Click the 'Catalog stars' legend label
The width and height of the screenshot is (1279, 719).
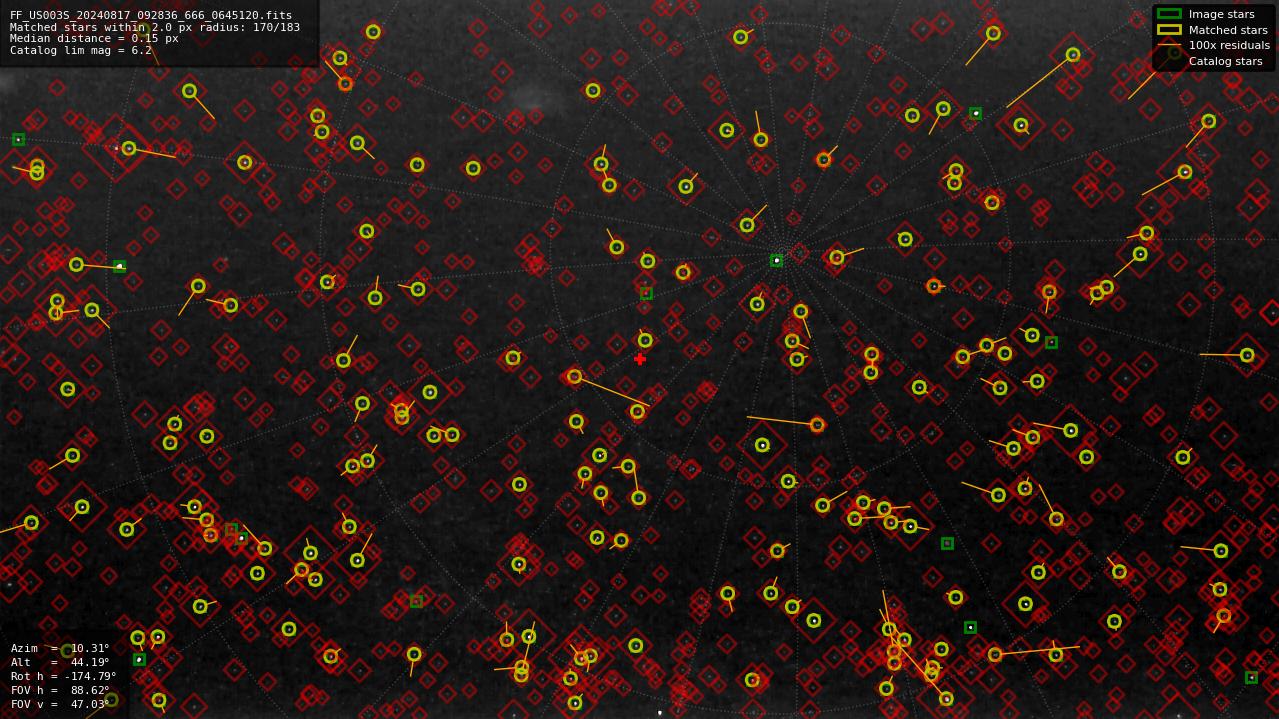(x=1225, y=61)
